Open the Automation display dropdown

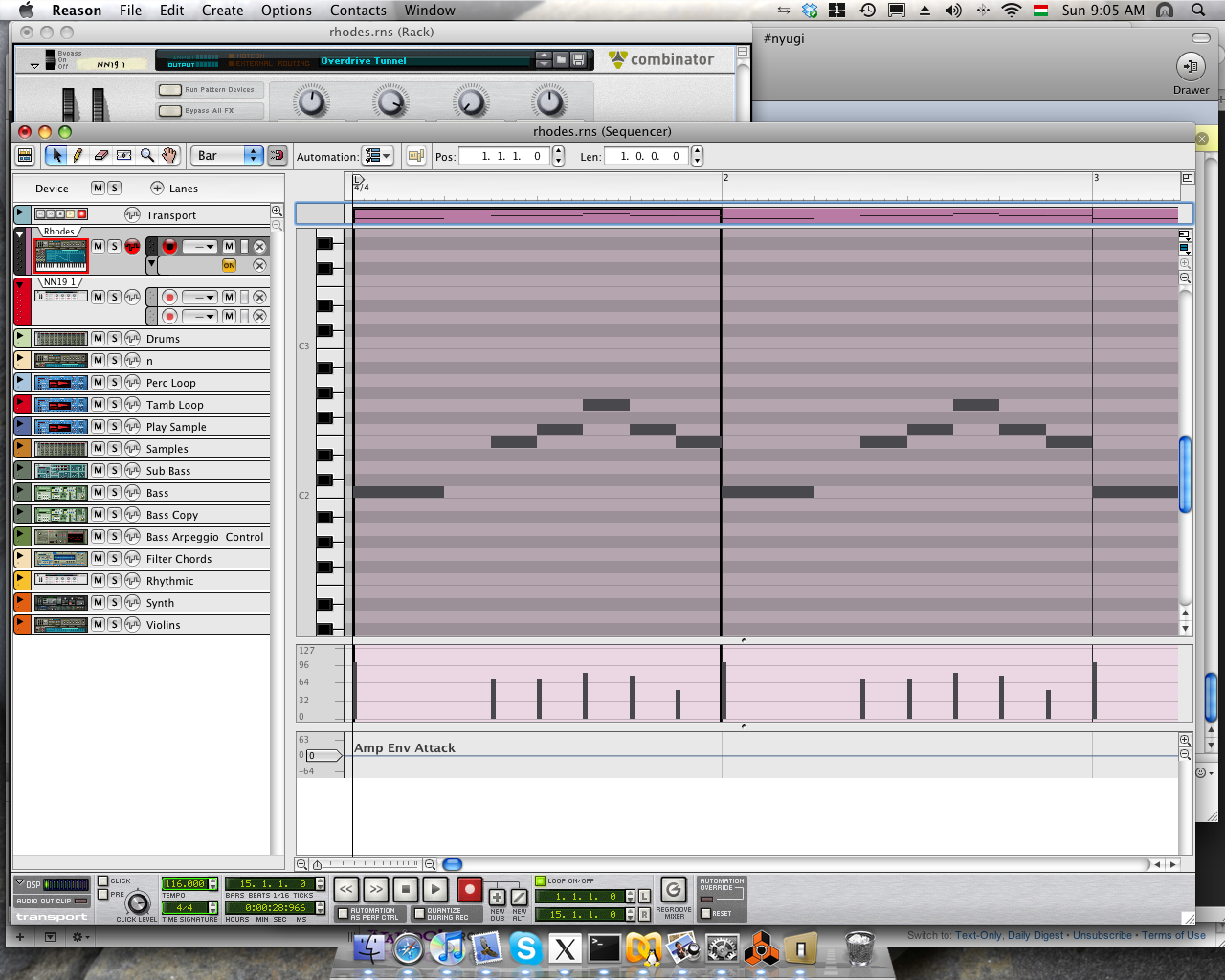377,156
